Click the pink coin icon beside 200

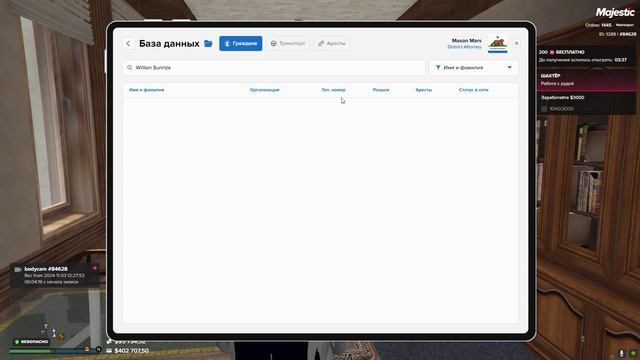tap(552, 52)
